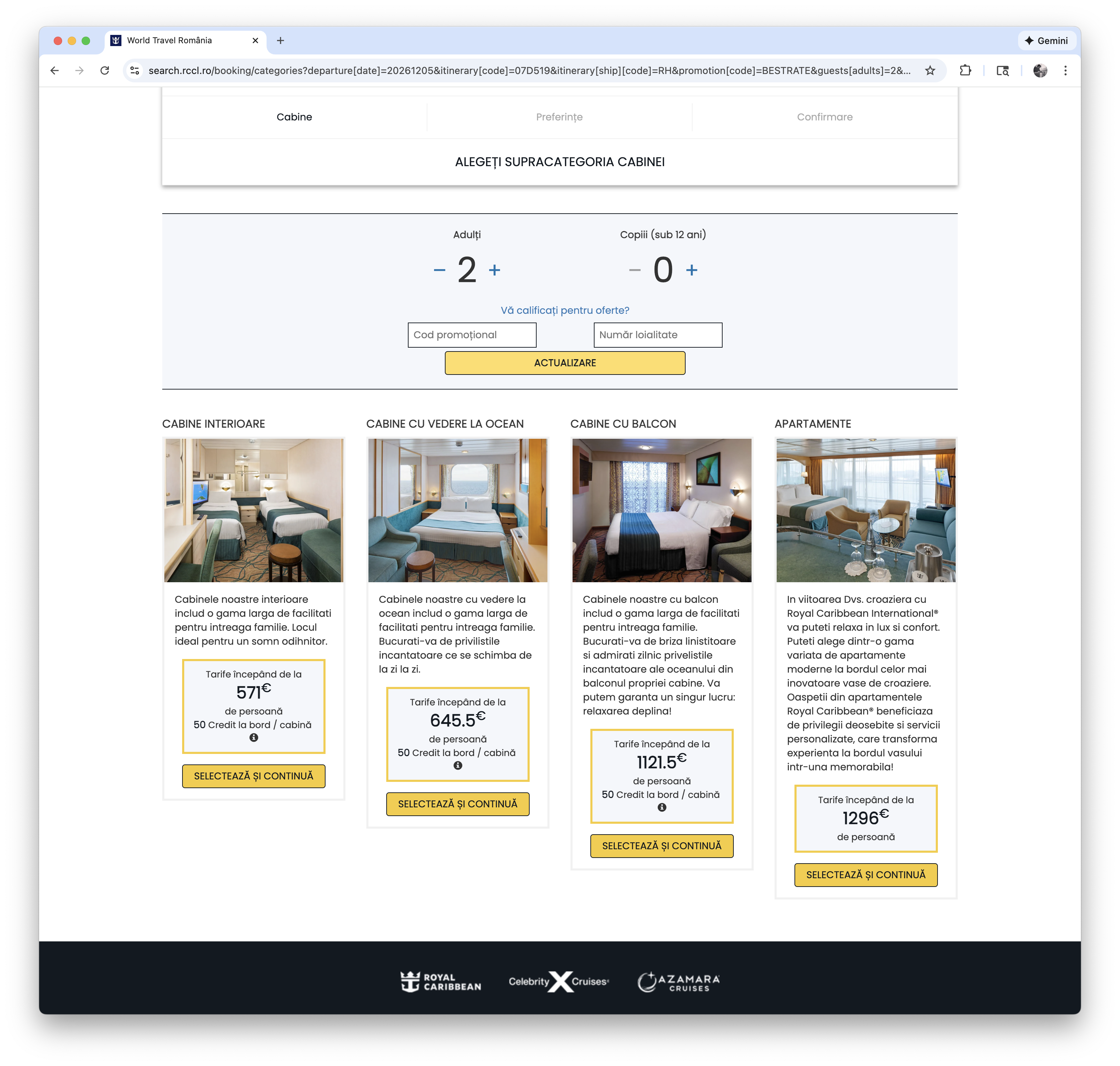
Task: Select the Royal Caribbean logo in the footer
Action: pyautogui.click(x=440, y=981)
